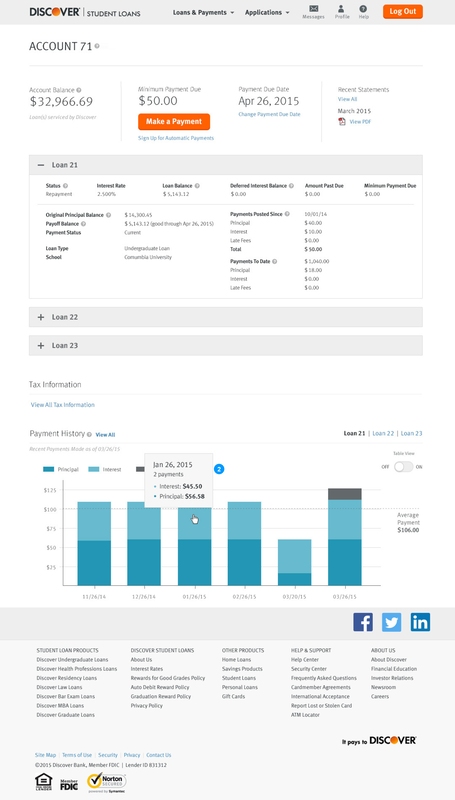Open Careers footer link
This screenshot has width=455, height=800.
pos(380,696)
